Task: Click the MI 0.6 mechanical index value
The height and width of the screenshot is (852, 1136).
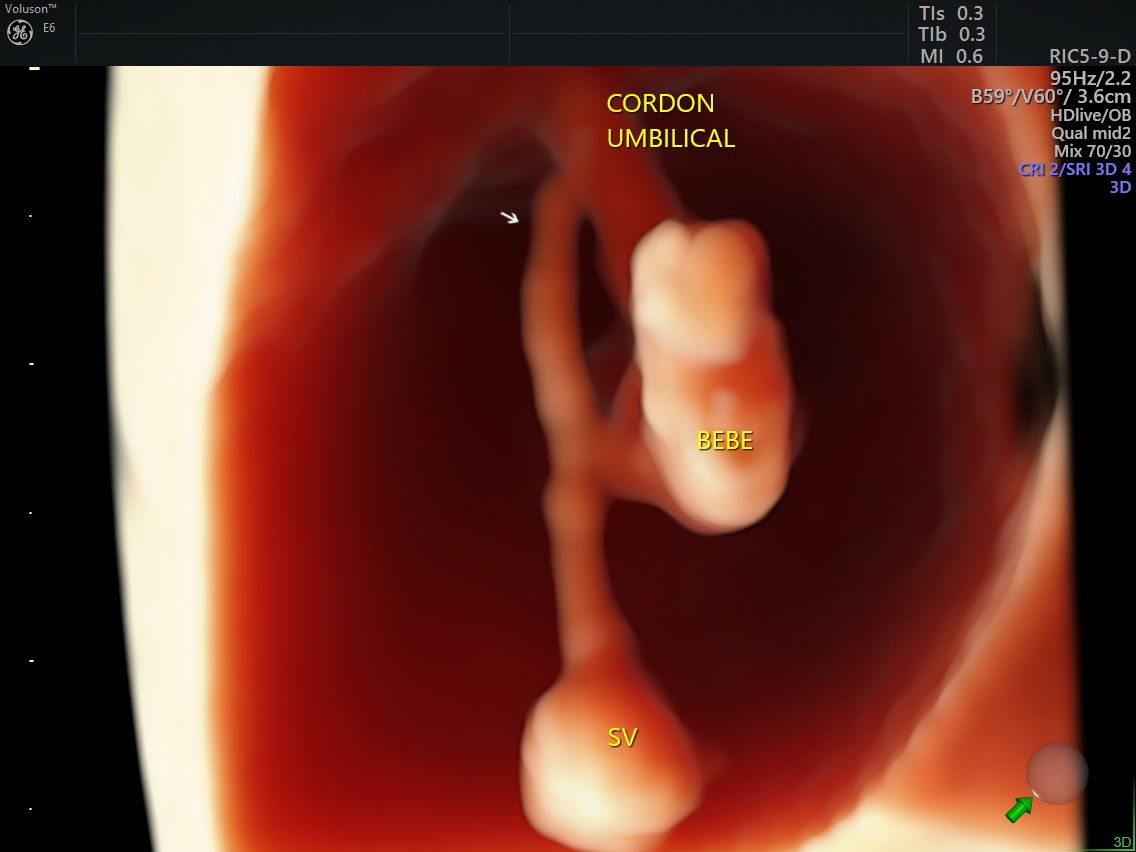Action: tap(951, 57)
